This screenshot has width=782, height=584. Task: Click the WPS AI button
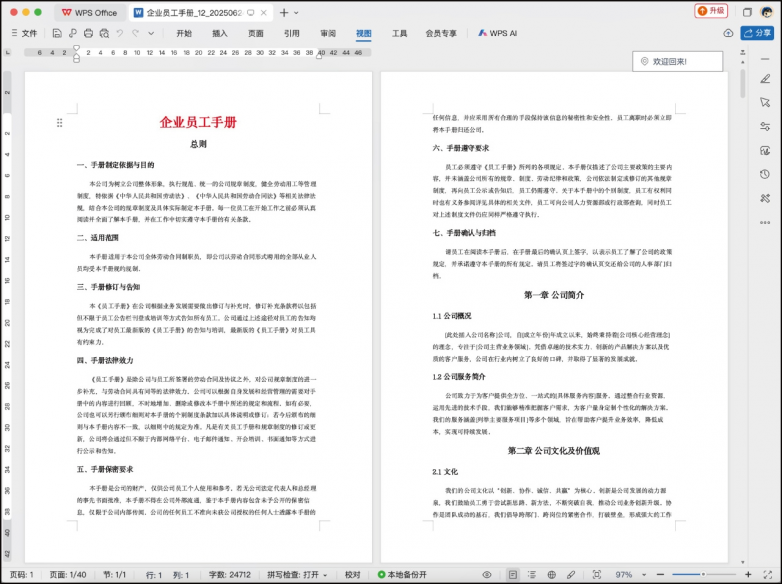coord(497,33)
